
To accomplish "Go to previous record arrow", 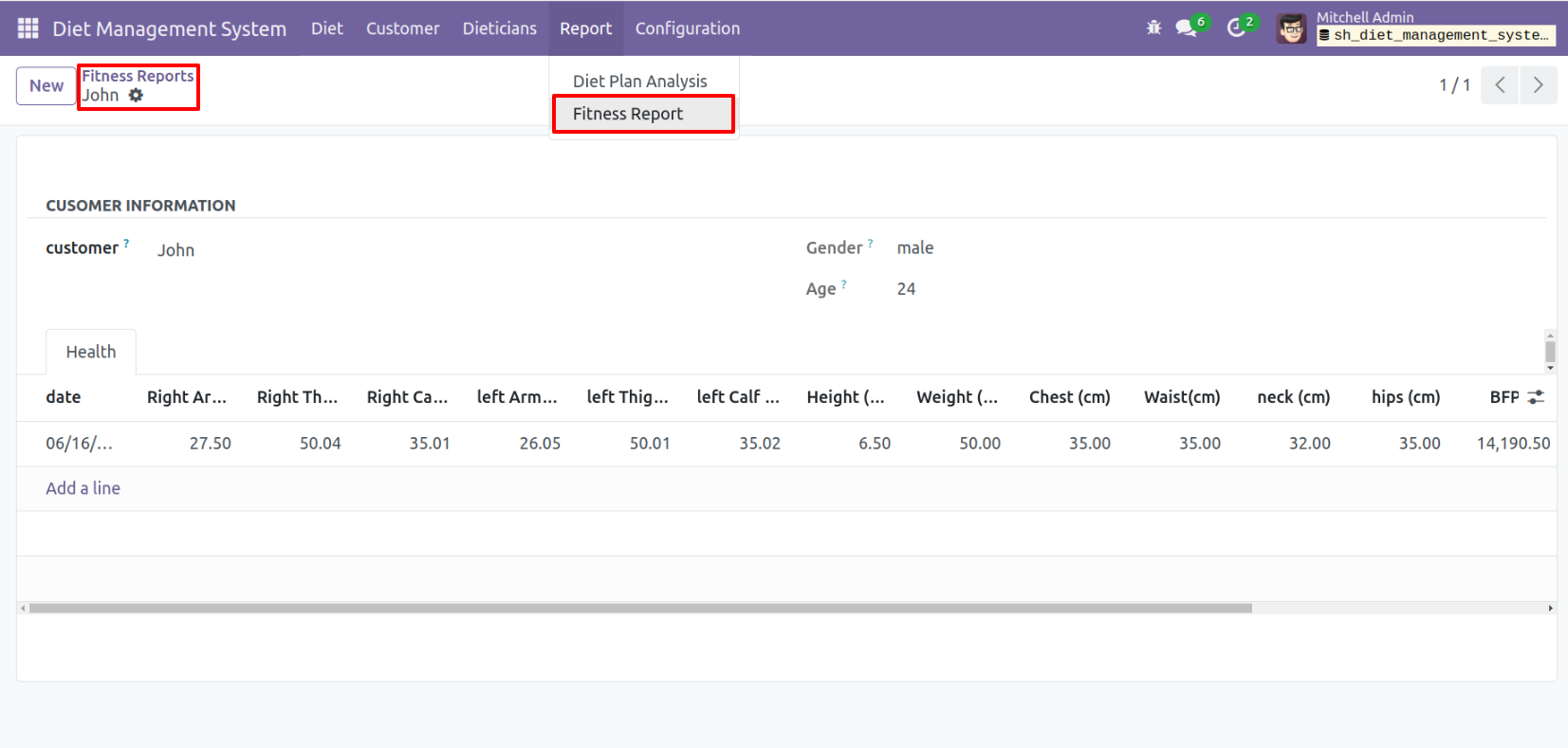I will pyautogui.click(x=1500, y=85).
